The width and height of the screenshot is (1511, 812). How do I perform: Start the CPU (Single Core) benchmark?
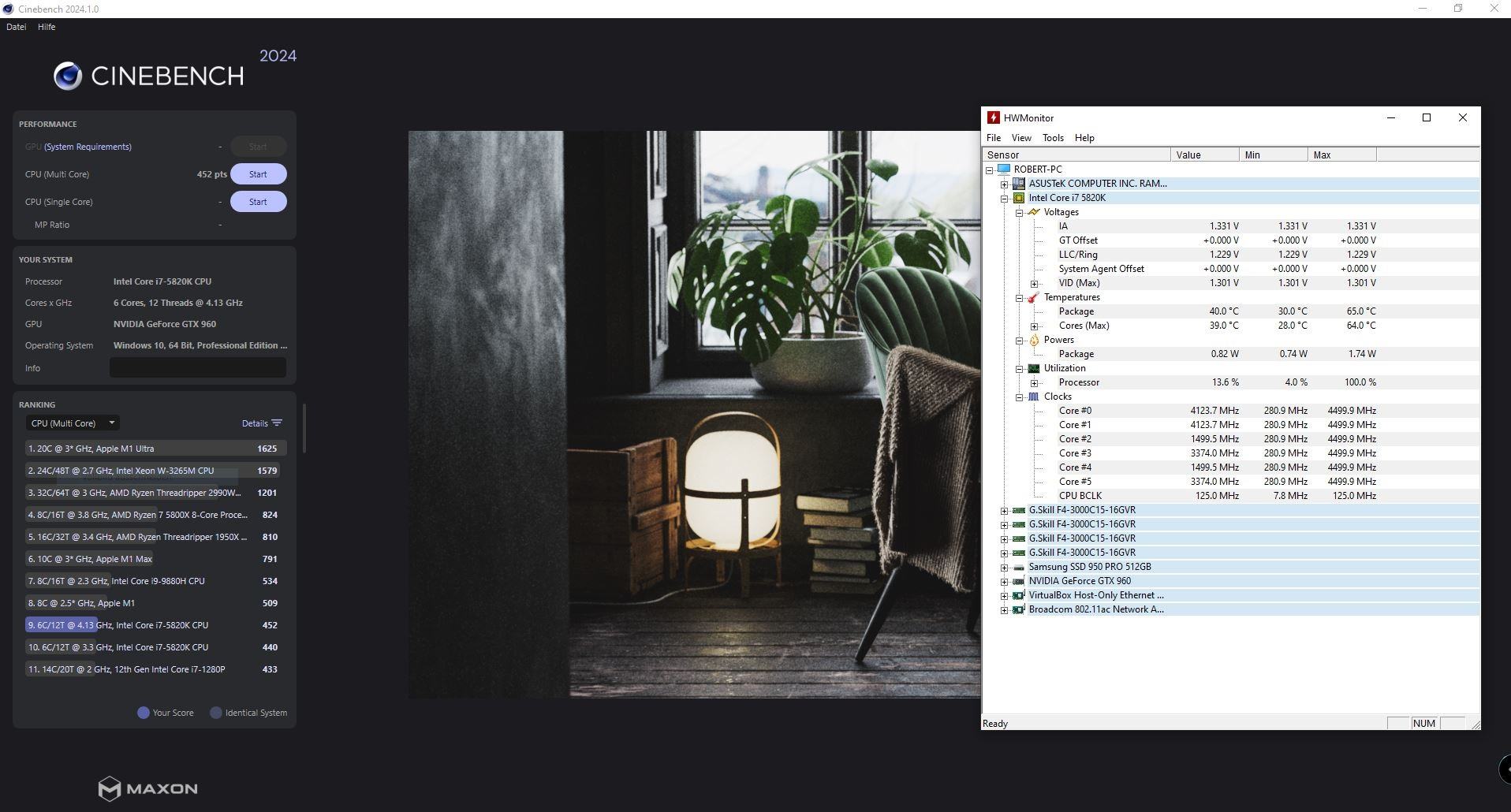258,202
